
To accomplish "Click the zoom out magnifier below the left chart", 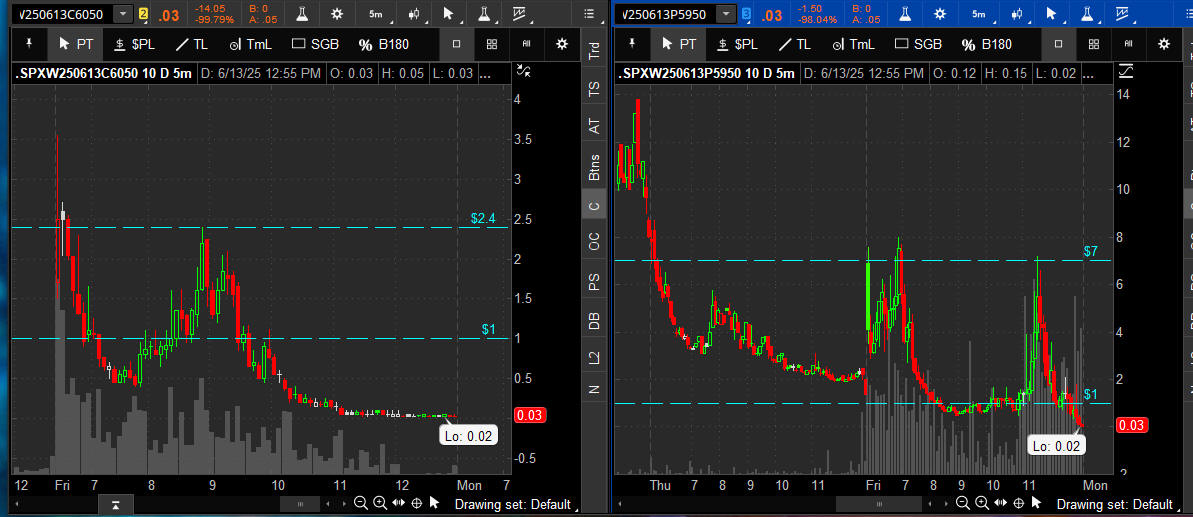I will pos(361,503).
